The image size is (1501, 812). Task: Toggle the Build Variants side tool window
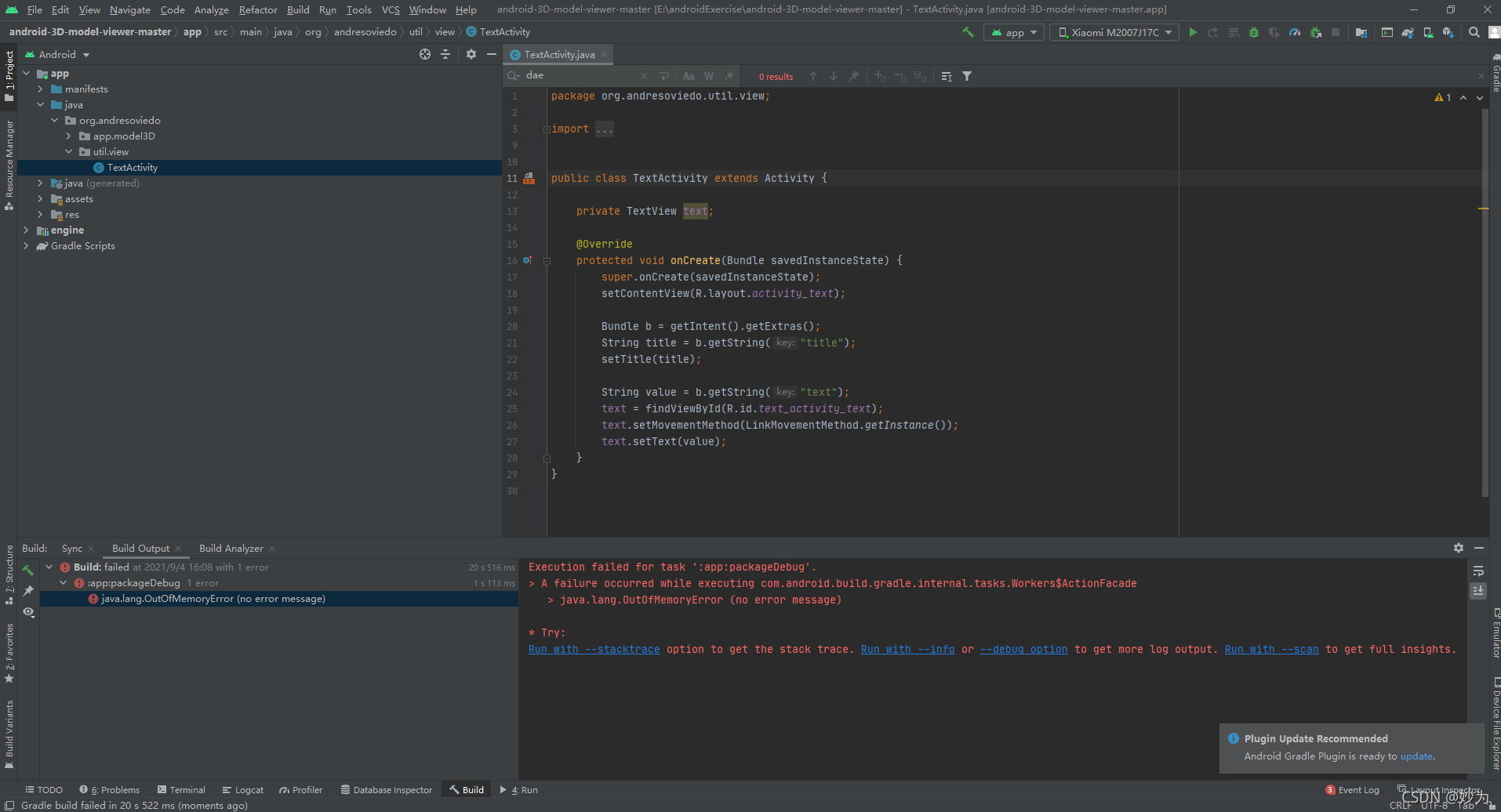click(9, 734)
